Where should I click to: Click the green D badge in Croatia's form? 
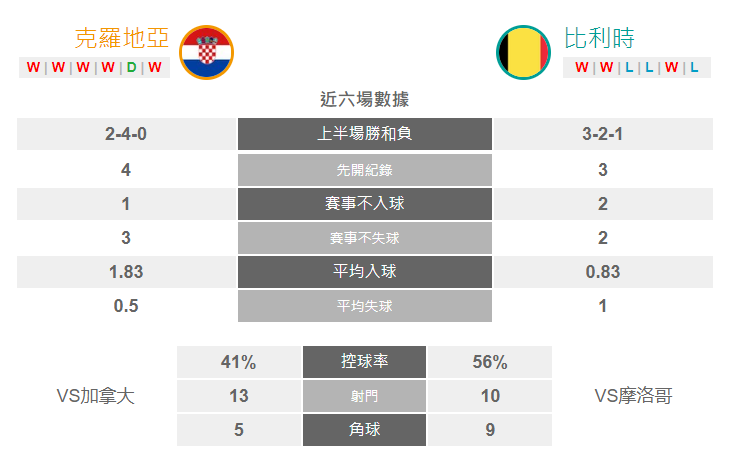[x=132, y=68]
